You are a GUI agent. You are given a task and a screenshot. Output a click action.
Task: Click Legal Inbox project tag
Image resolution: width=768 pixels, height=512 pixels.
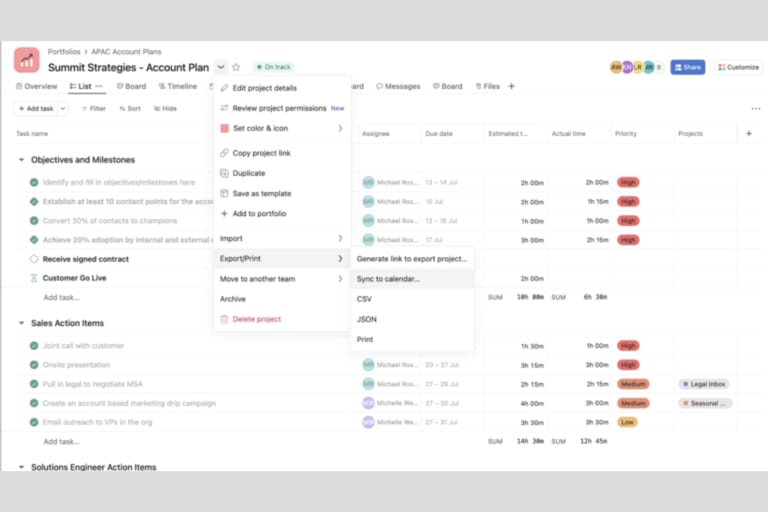point(704,384)
